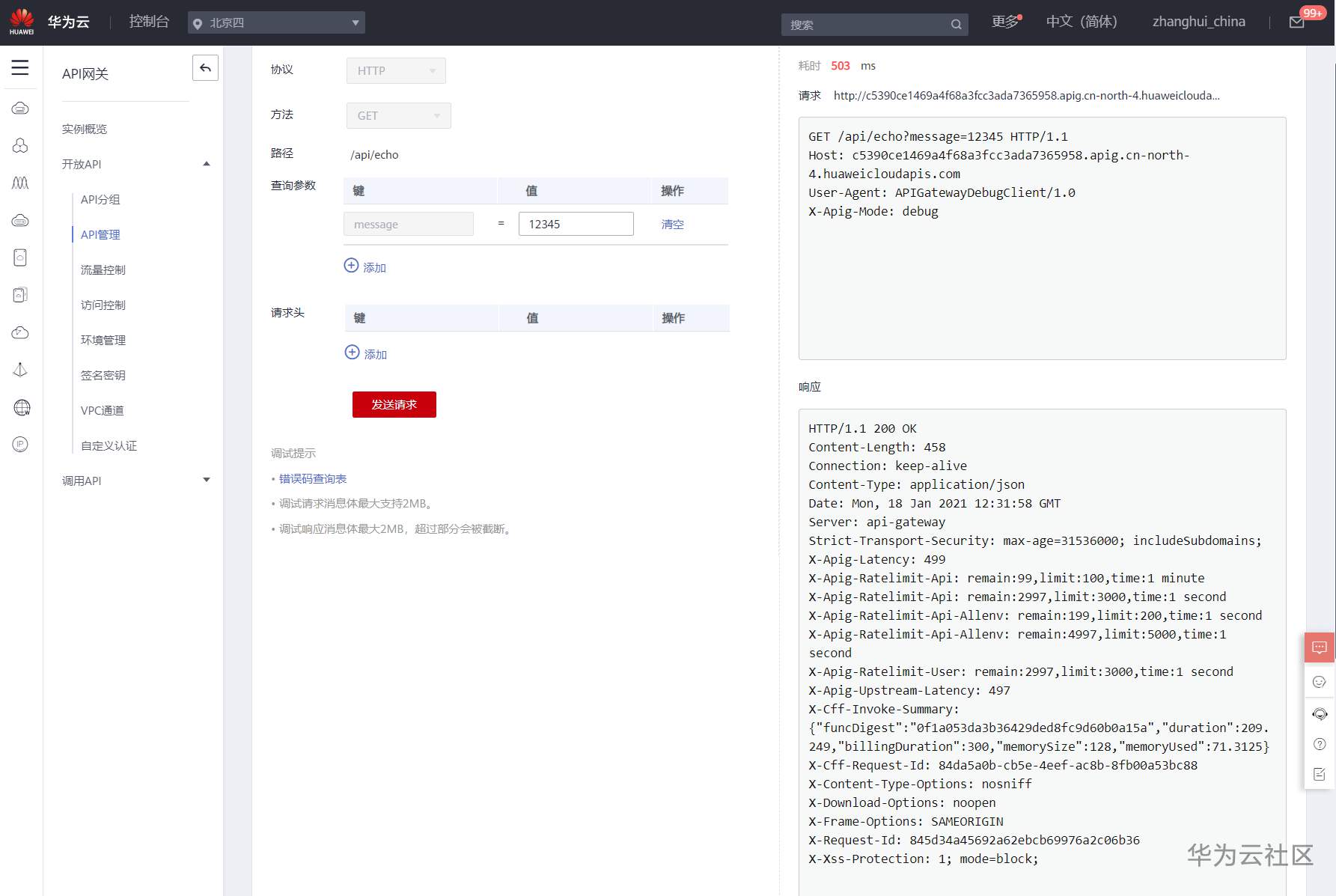Select VPC通道 menu item
1336x896 pixels.
(x=103, y=410)
